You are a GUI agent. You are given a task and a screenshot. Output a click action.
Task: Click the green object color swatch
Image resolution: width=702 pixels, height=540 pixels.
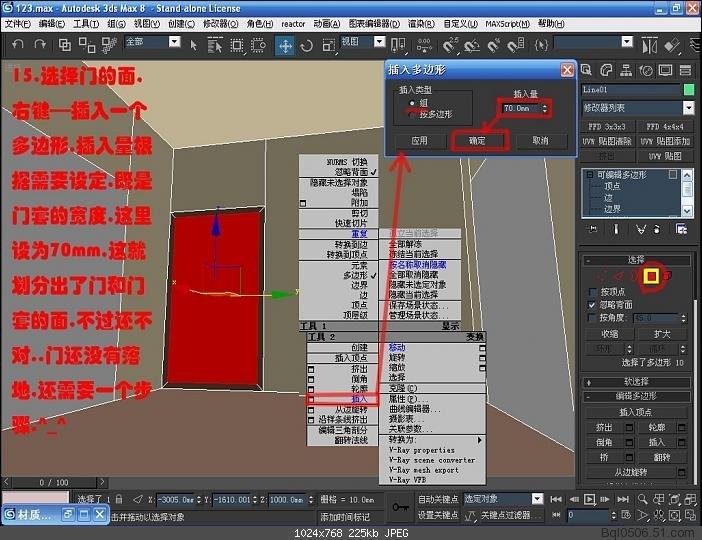pos(689,90)
